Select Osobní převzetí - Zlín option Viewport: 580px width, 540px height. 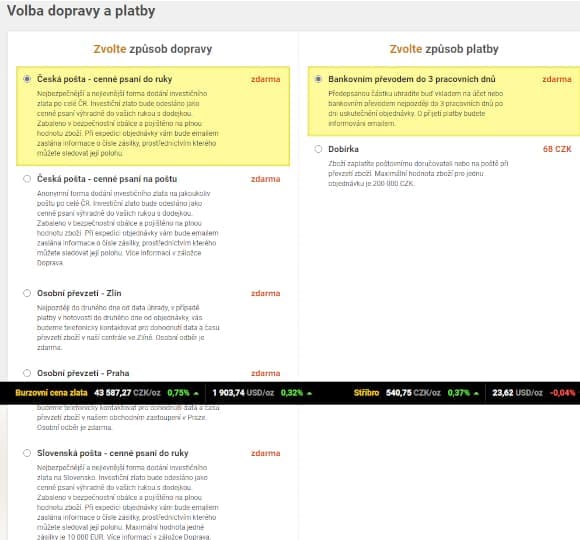coord(27,293)
